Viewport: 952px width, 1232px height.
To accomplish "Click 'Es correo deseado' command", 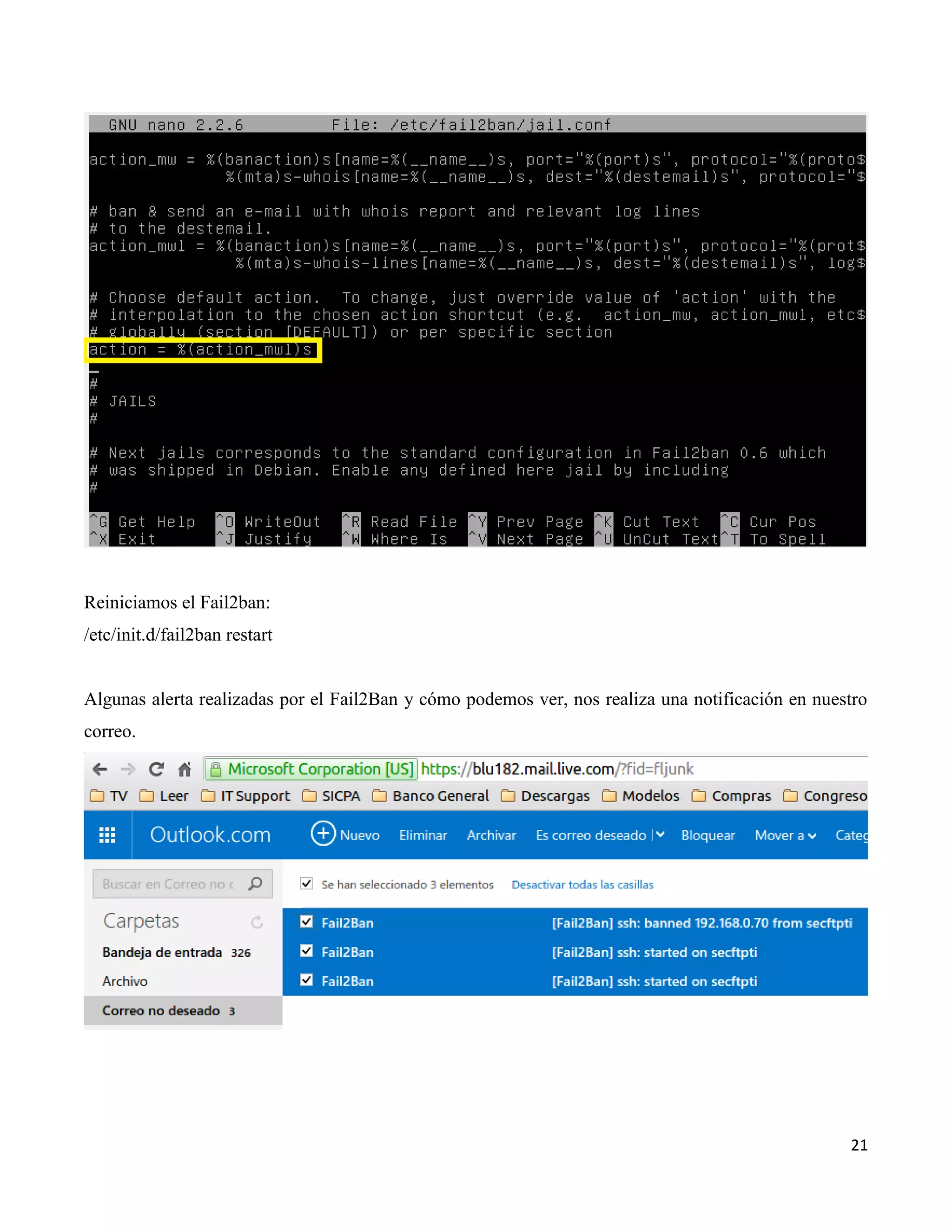I will point(590,835).
